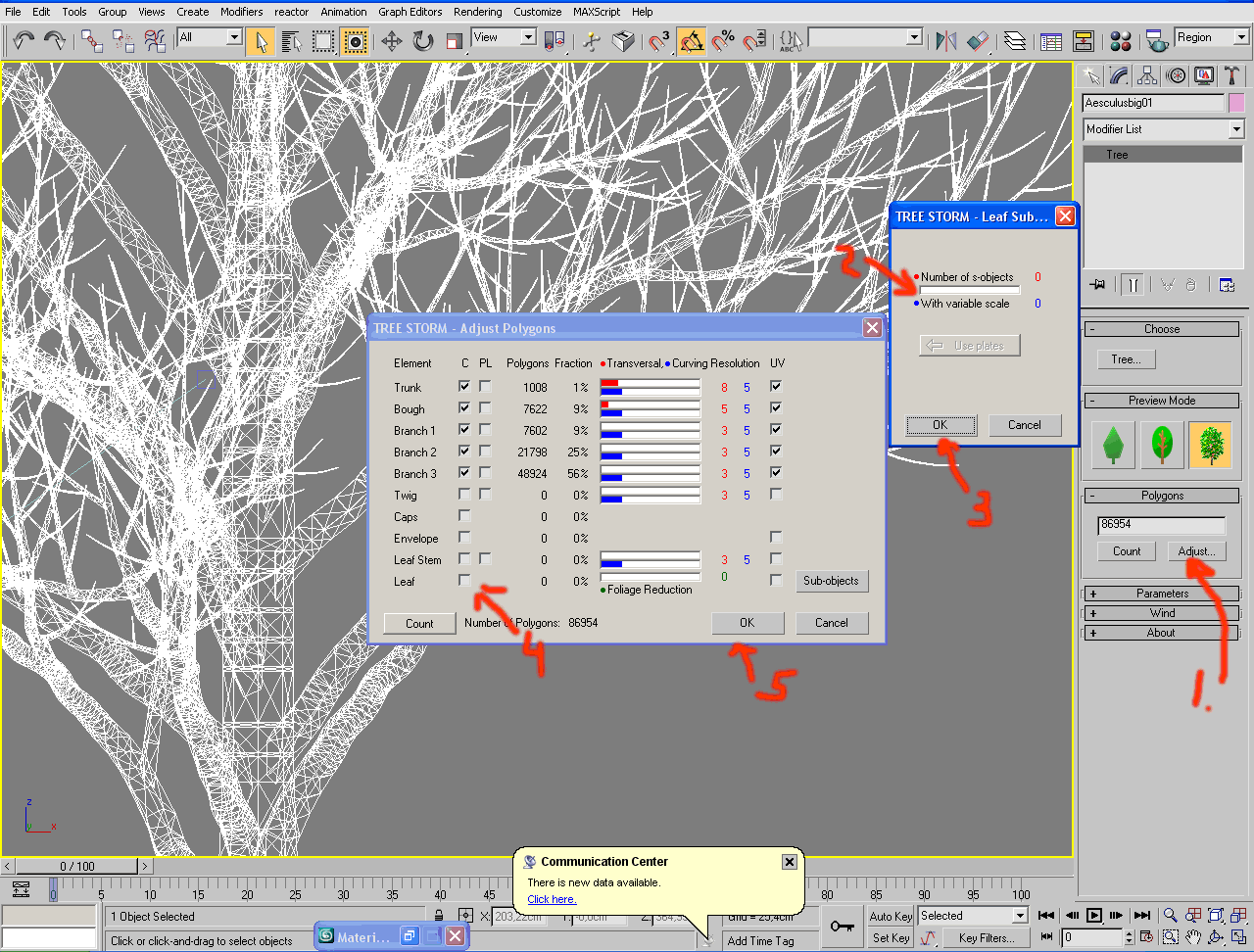
Task: Uncheck the Trunk C checkbox
Action: click(x=464, y=387)
